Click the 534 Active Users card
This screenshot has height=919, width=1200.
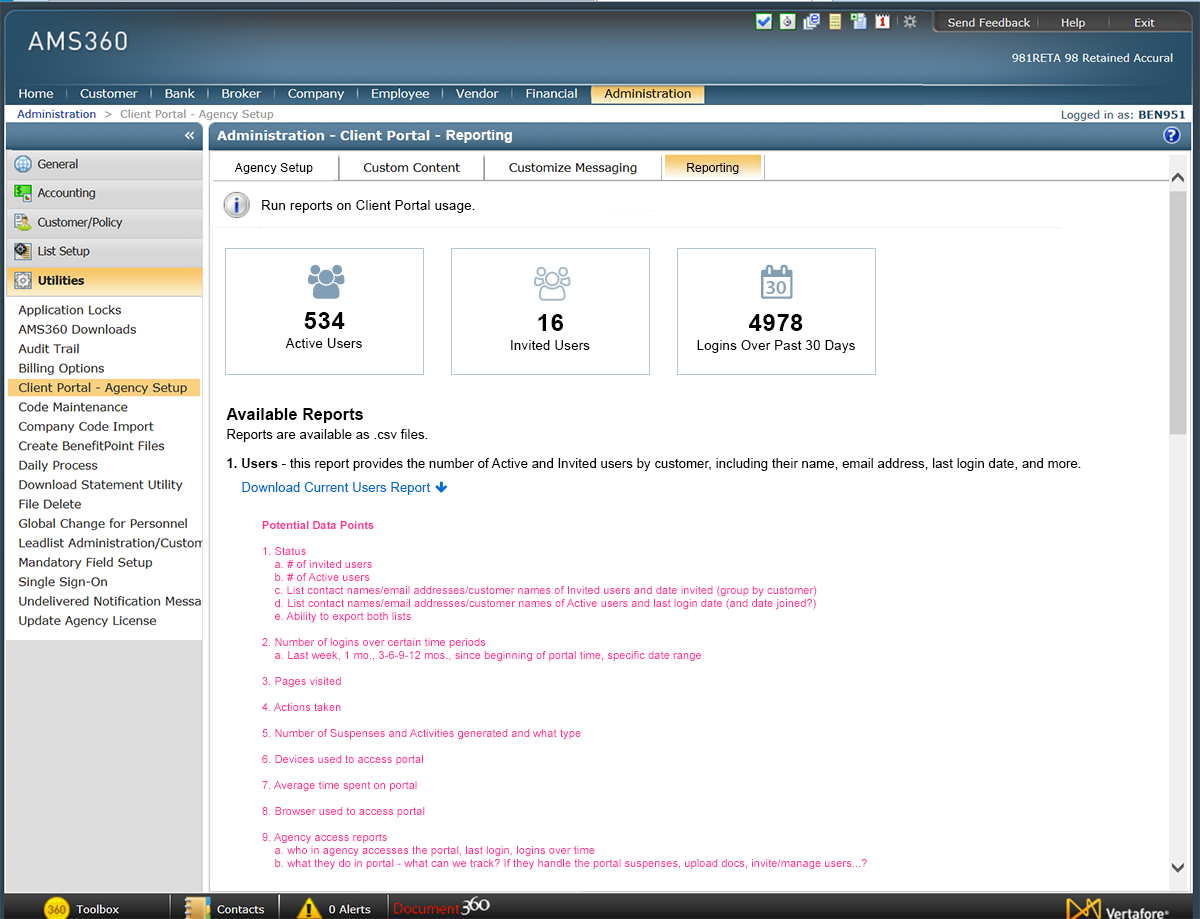(325, 312)
